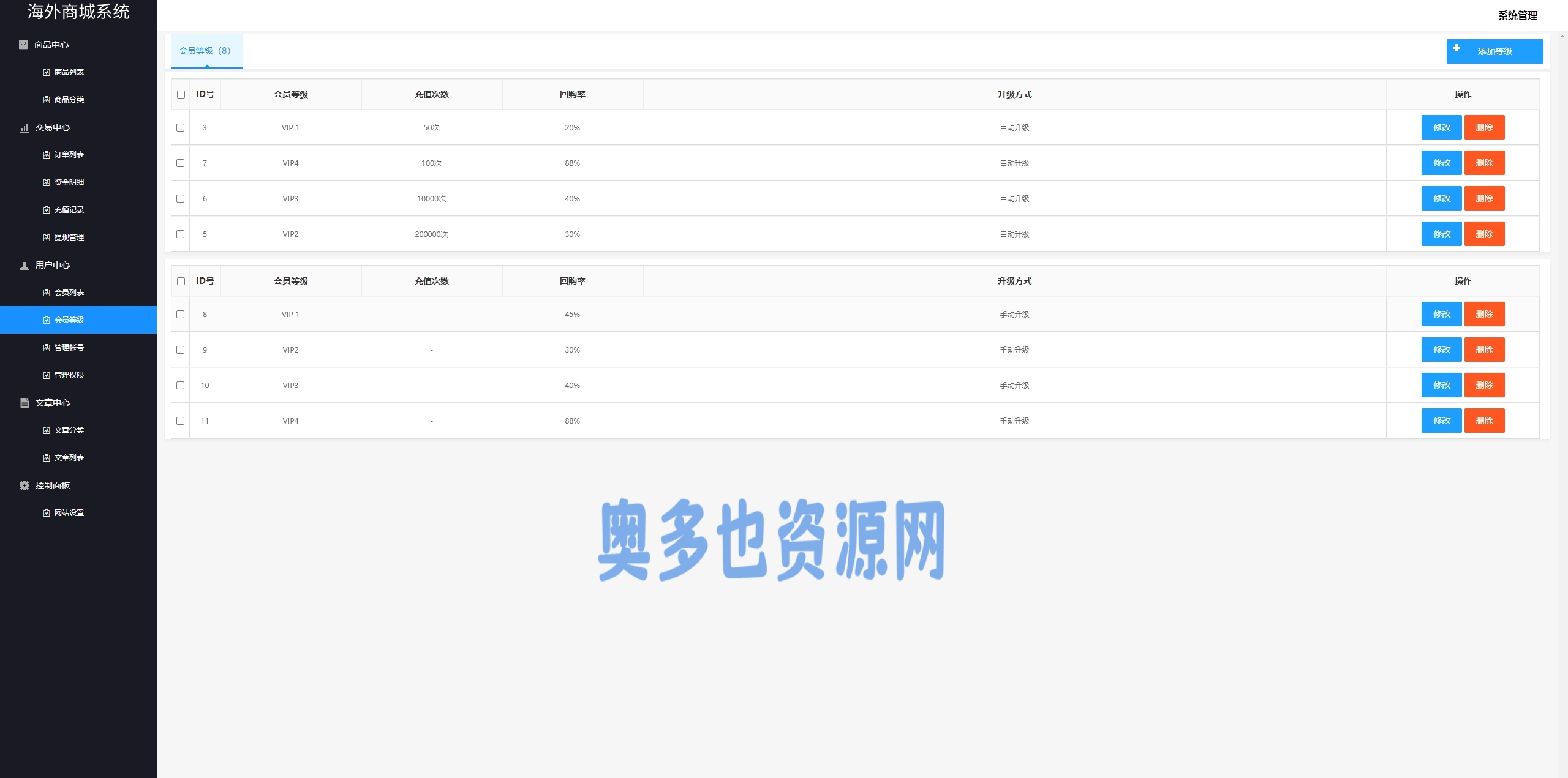The height and width of the screenshot is (778, 1568).
Task: Click the 文章中心 document icon
Action: pos(24,403)
